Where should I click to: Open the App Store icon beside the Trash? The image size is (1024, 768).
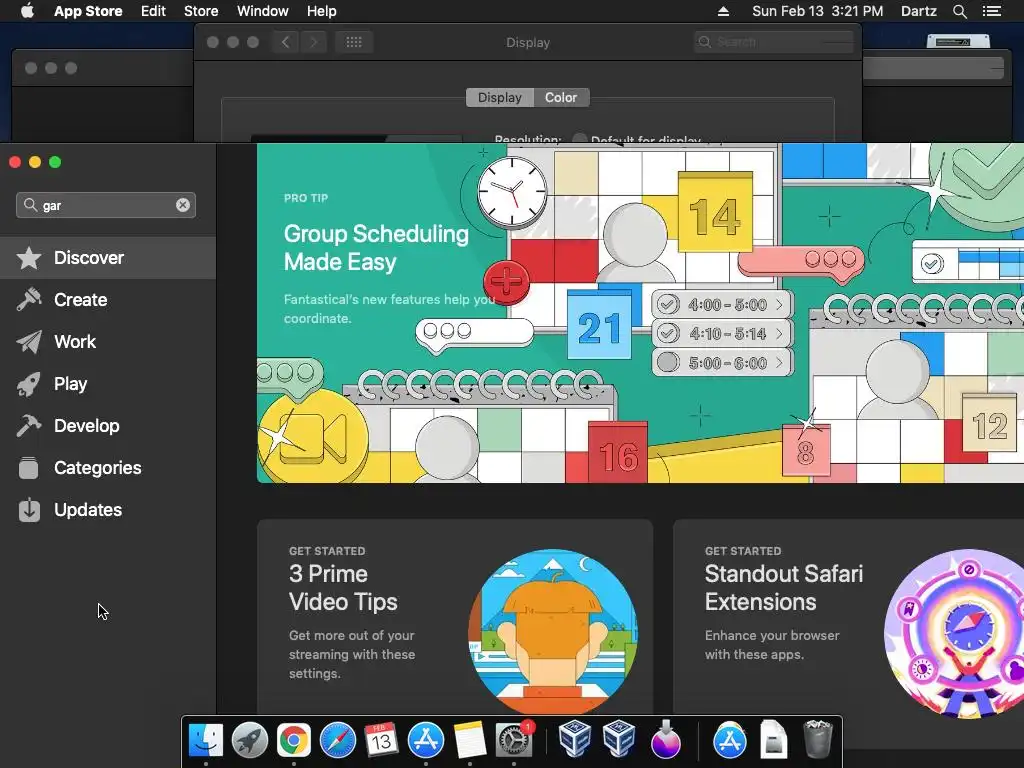729,741
